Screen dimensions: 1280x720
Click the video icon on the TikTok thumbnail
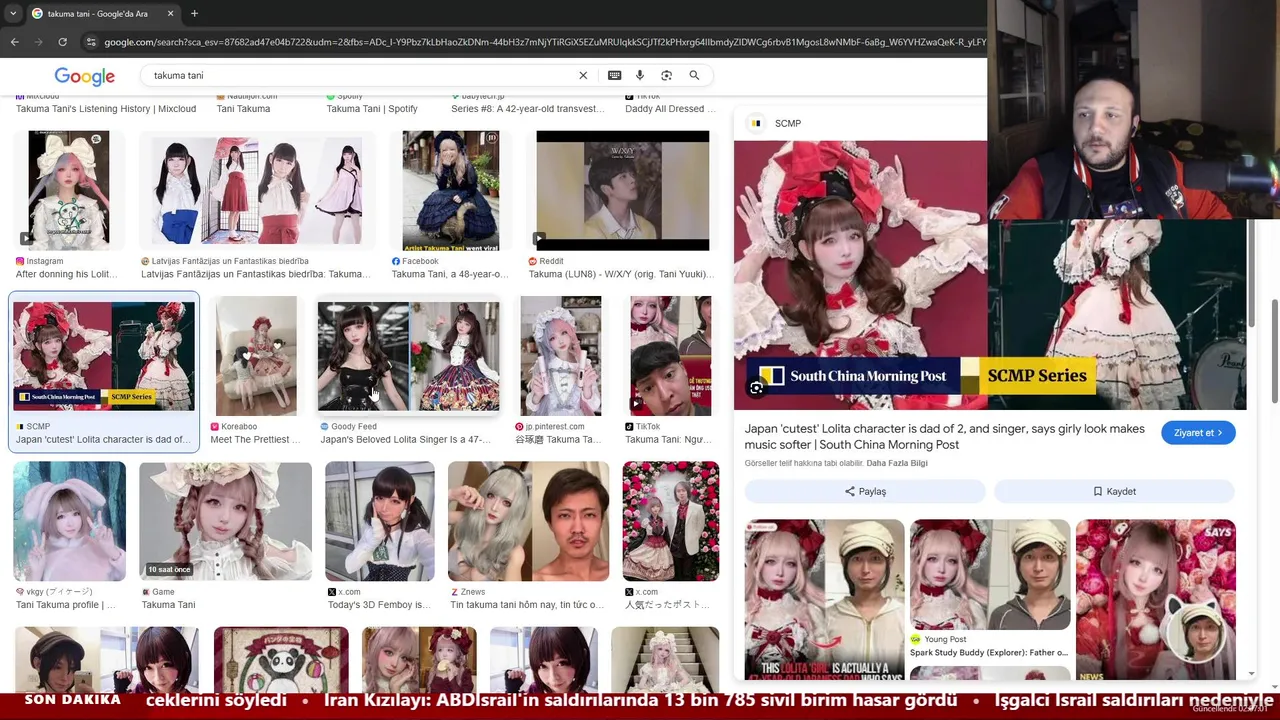pyautogui.click(x=638, y=404)
